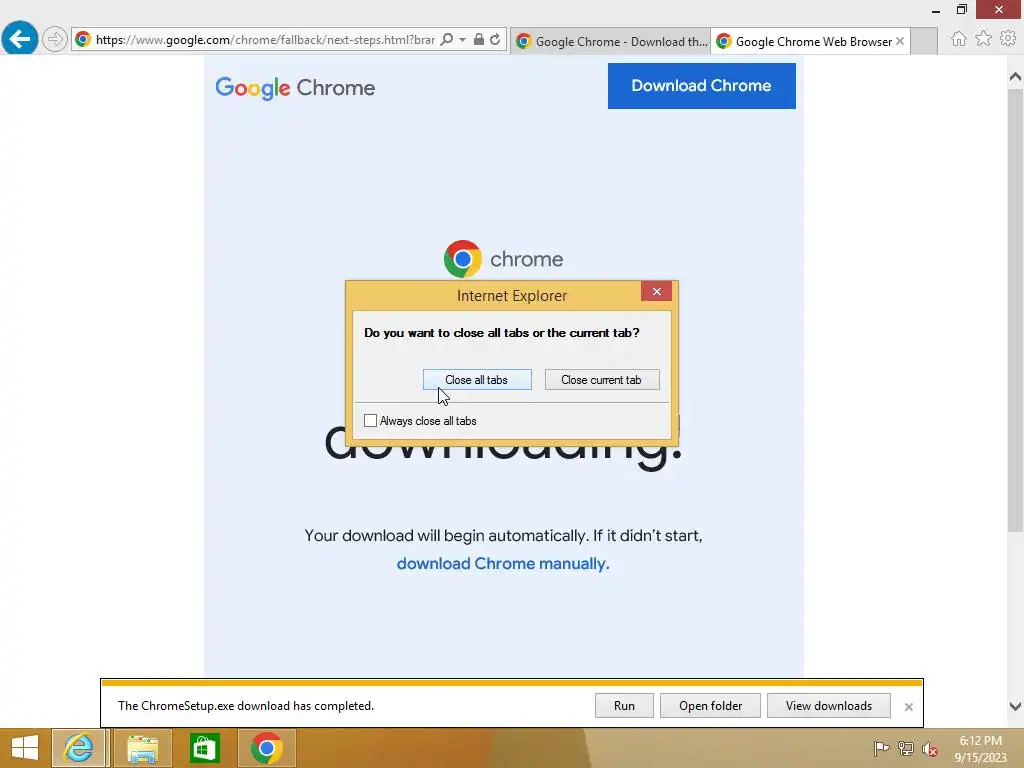Click Internet Explorer taskbar icon

point(78,748)
